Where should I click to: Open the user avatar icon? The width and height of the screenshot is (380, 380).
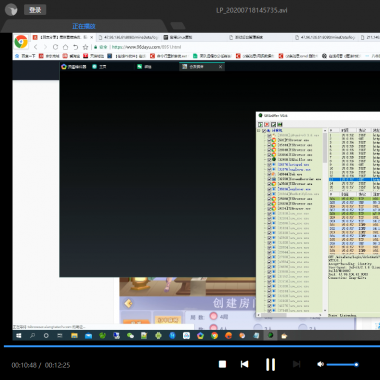pos(11,10)
